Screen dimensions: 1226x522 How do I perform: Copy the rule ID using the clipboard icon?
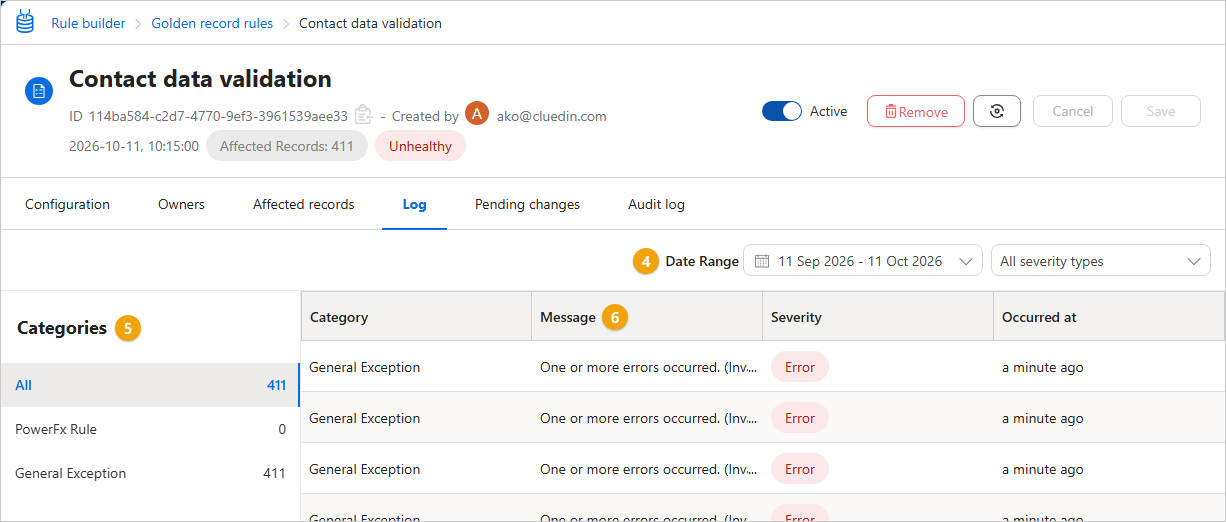[363, 115]
